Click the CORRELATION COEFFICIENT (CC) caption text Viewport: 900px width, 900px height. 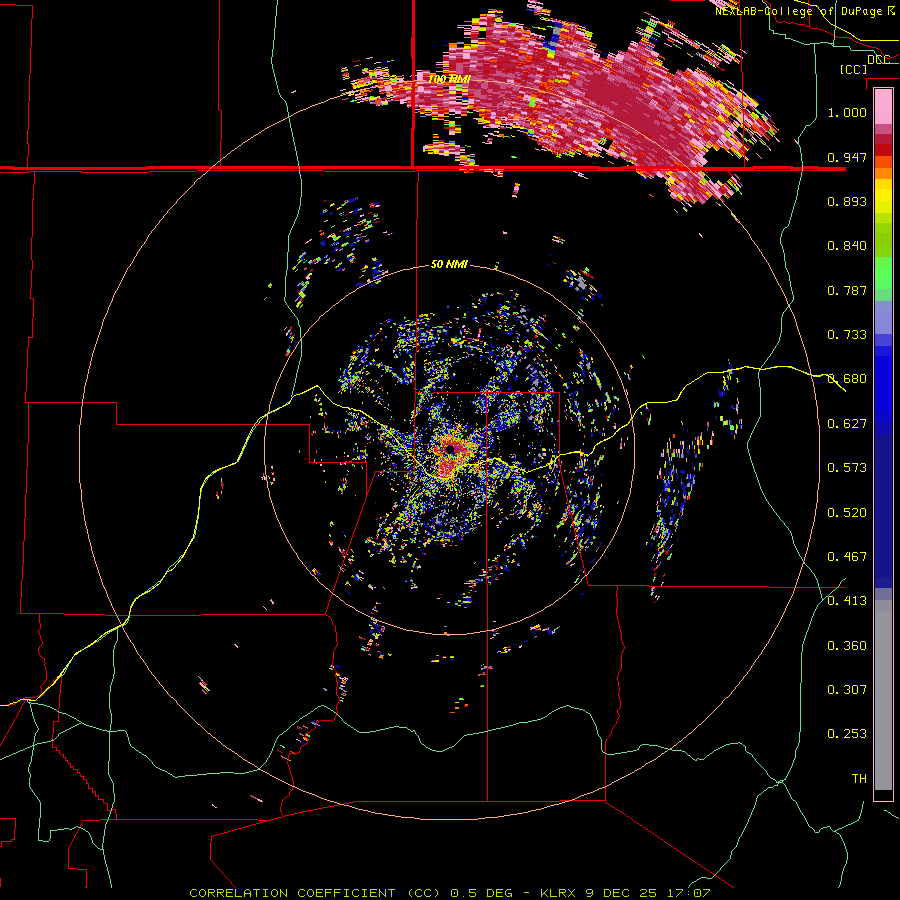point(315,893)
